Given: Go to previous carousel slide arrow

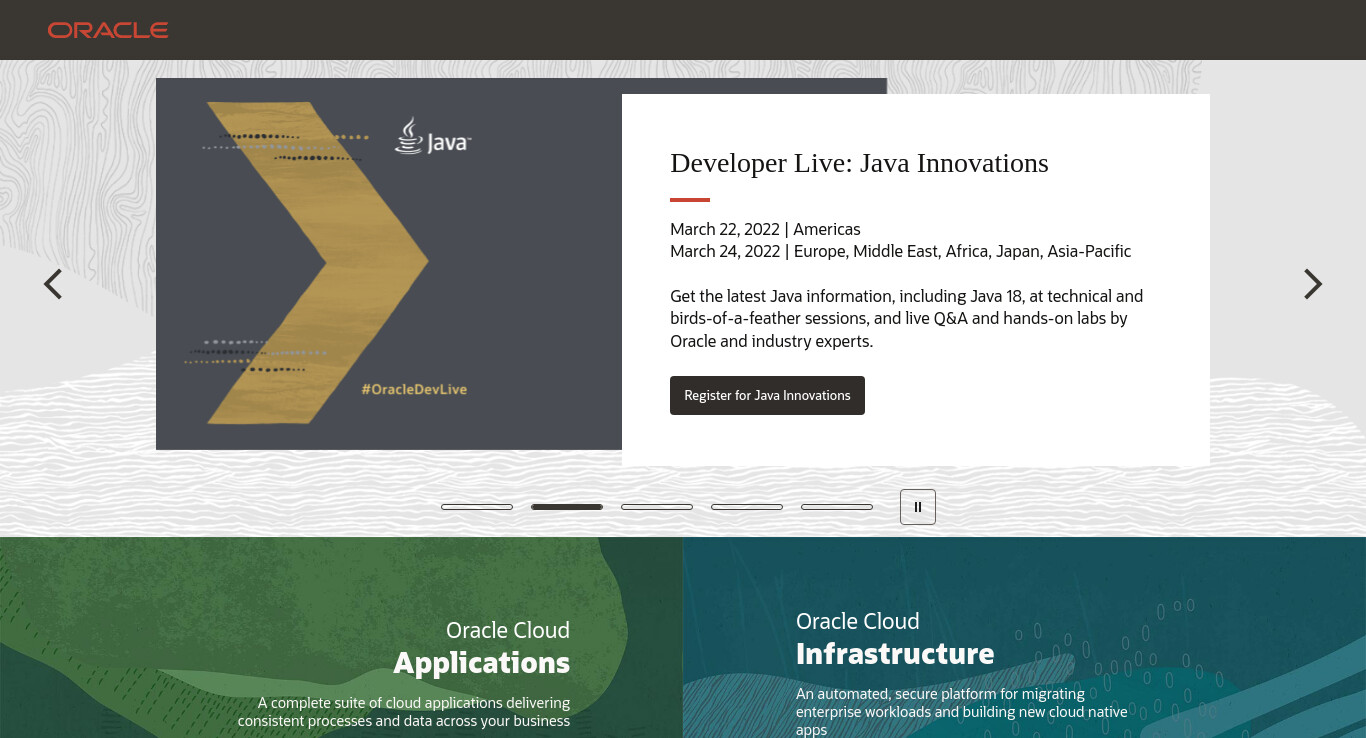Looking at the screenshot, I should pos(53,284).
